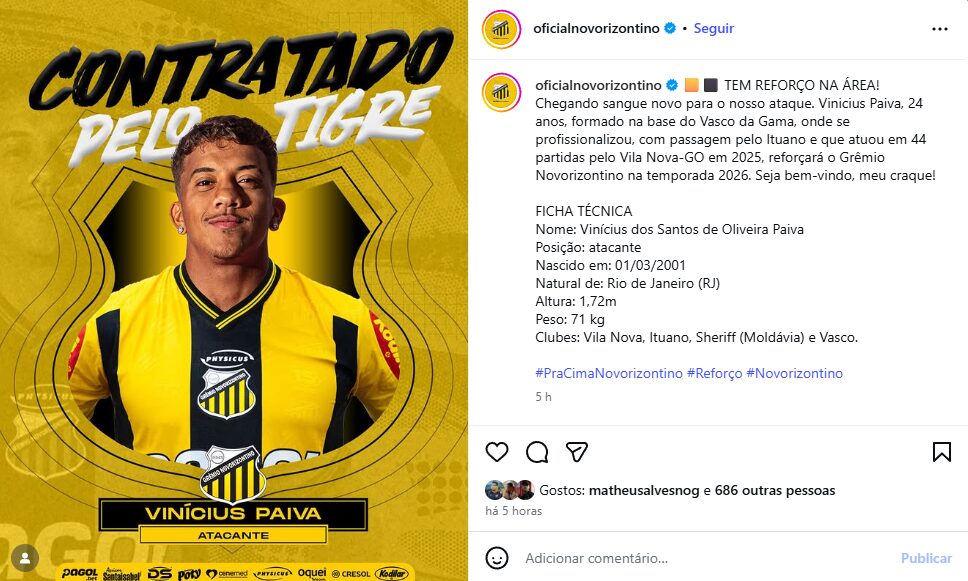Viewport: 968px width, 581px height.
Task: Open the #PraCimaNovorizontino hashtag
Action: coord(609,373)
